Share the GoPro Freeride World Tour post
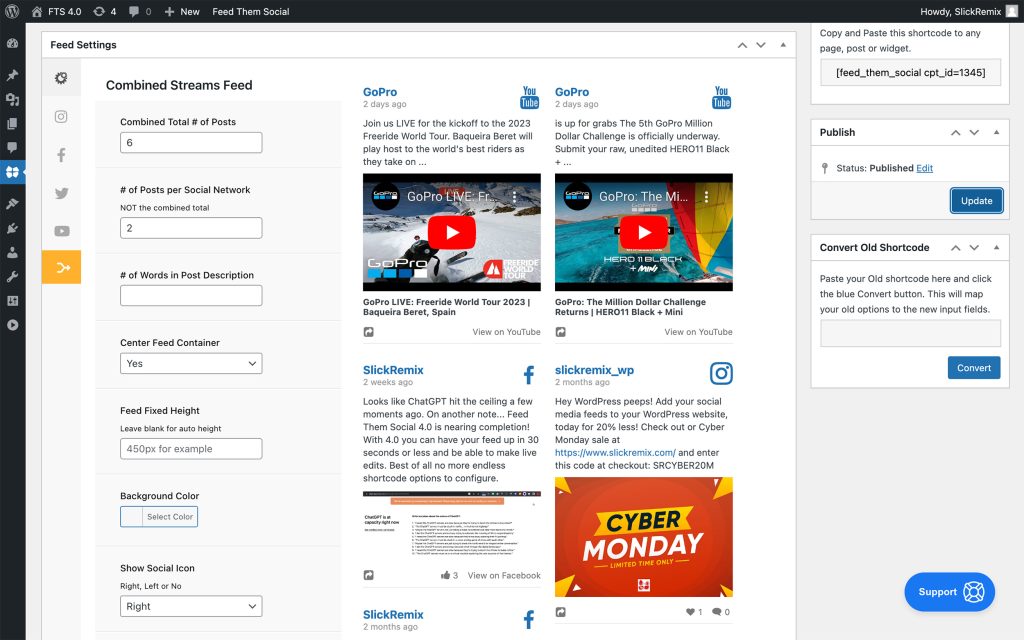The image size is (1024, 640). [369, 332]
